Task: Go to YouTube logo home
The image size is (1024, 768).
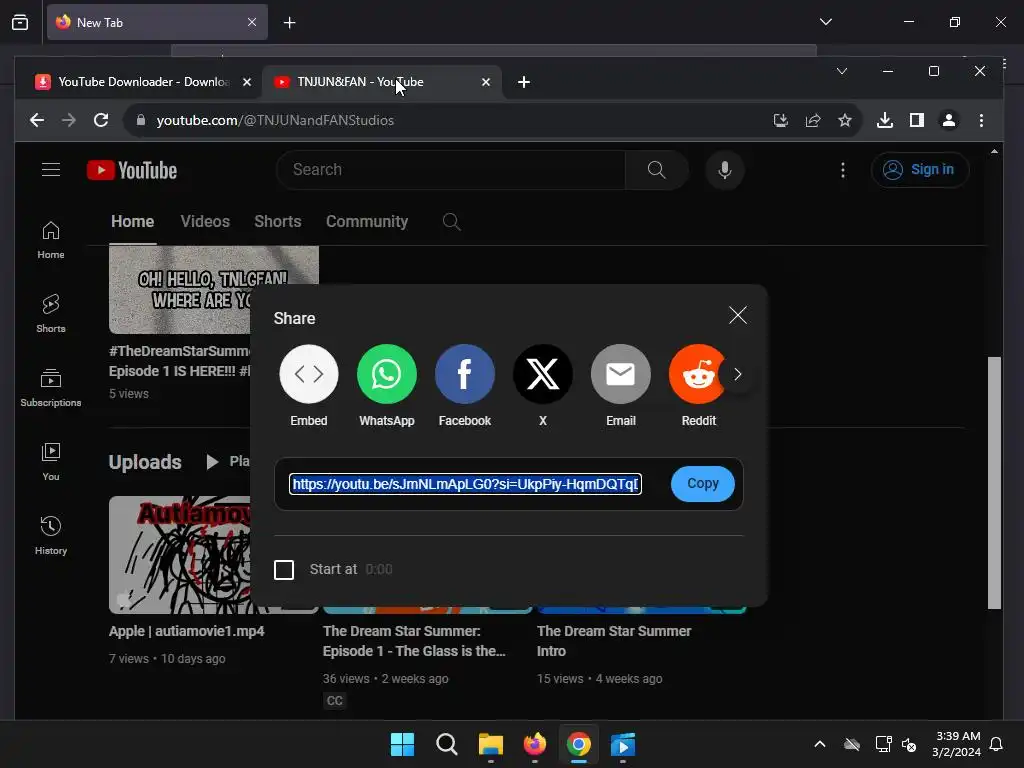Action: 132,170
